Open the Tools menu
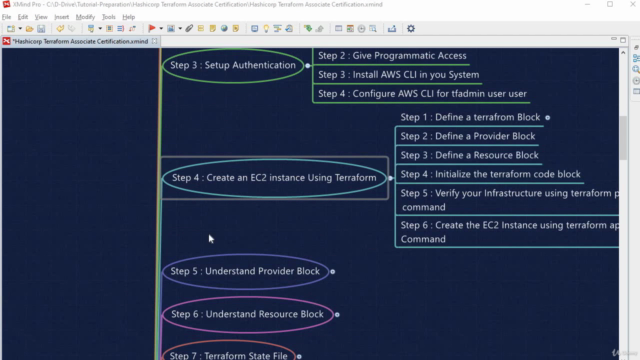 click(109, 17)
